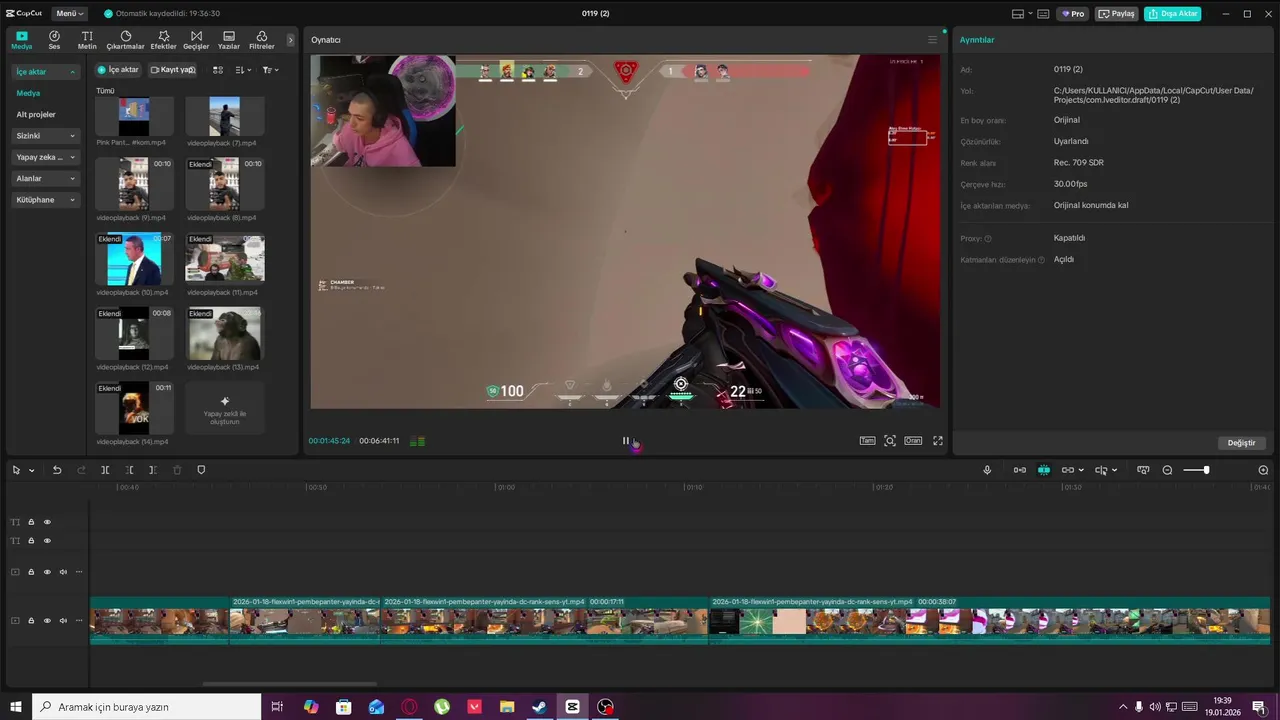Toggle auto snapping on the timeline
Screen dimensions: 1280x720
coord(1044,470)
